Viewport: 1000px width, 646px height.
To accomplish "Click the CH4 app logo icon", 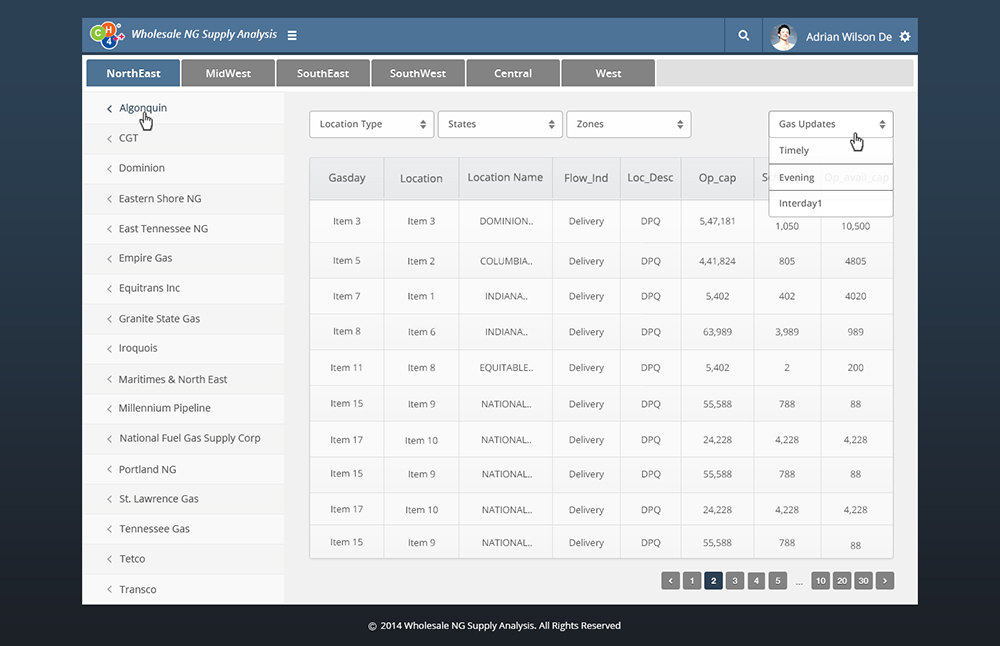I will [106, 35].
